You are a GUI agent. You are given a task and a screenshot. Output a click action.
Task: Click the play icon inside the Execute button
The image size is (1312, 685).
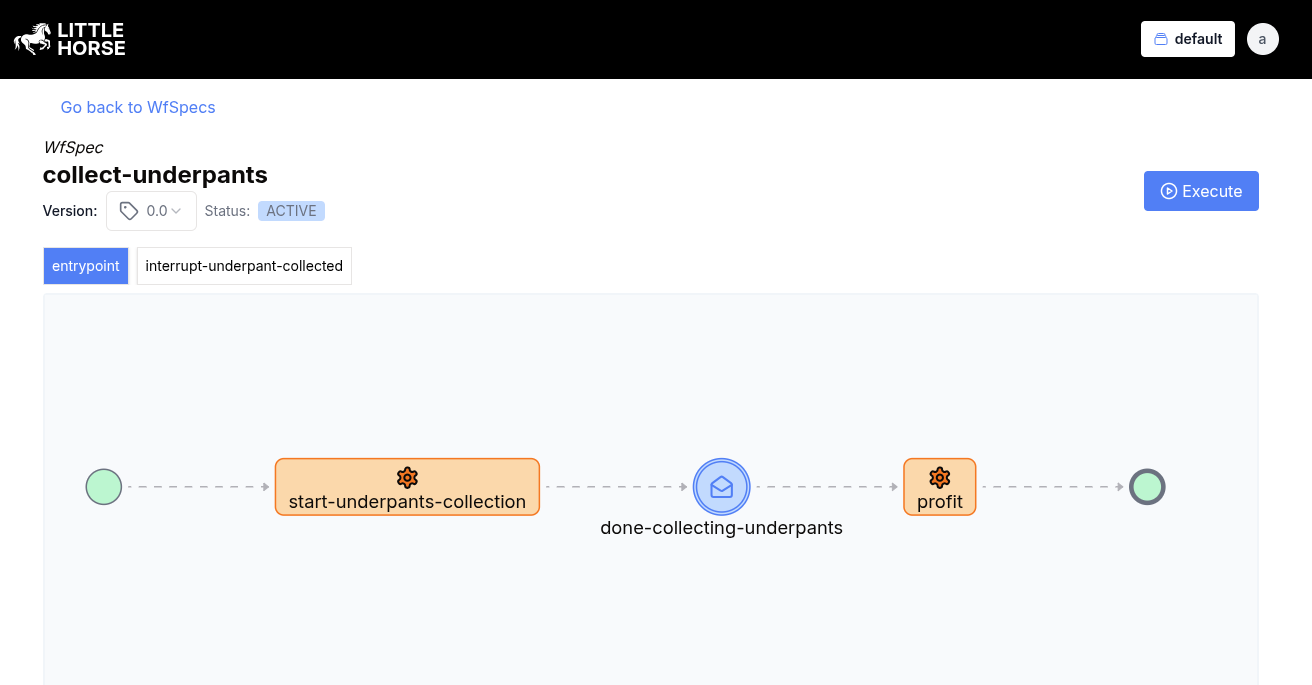click(x=1170, y=190)
